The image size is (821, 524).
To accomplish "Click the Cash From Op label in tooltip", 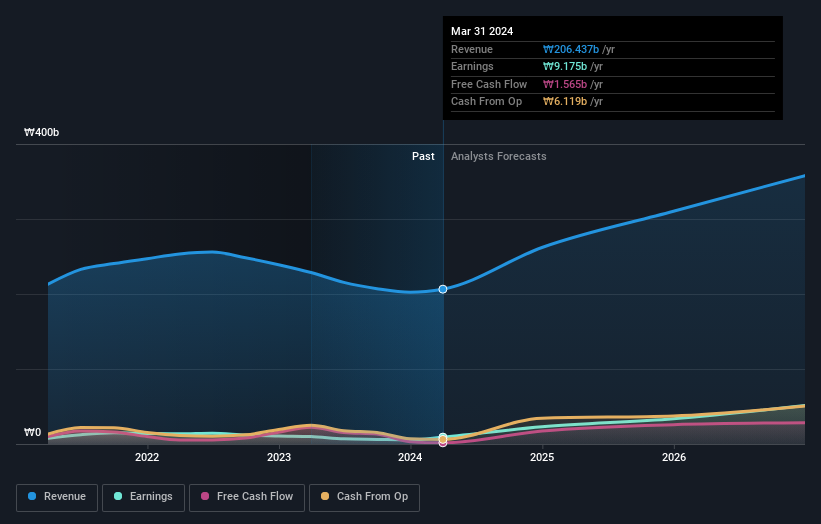I will [x=486, y=102].
